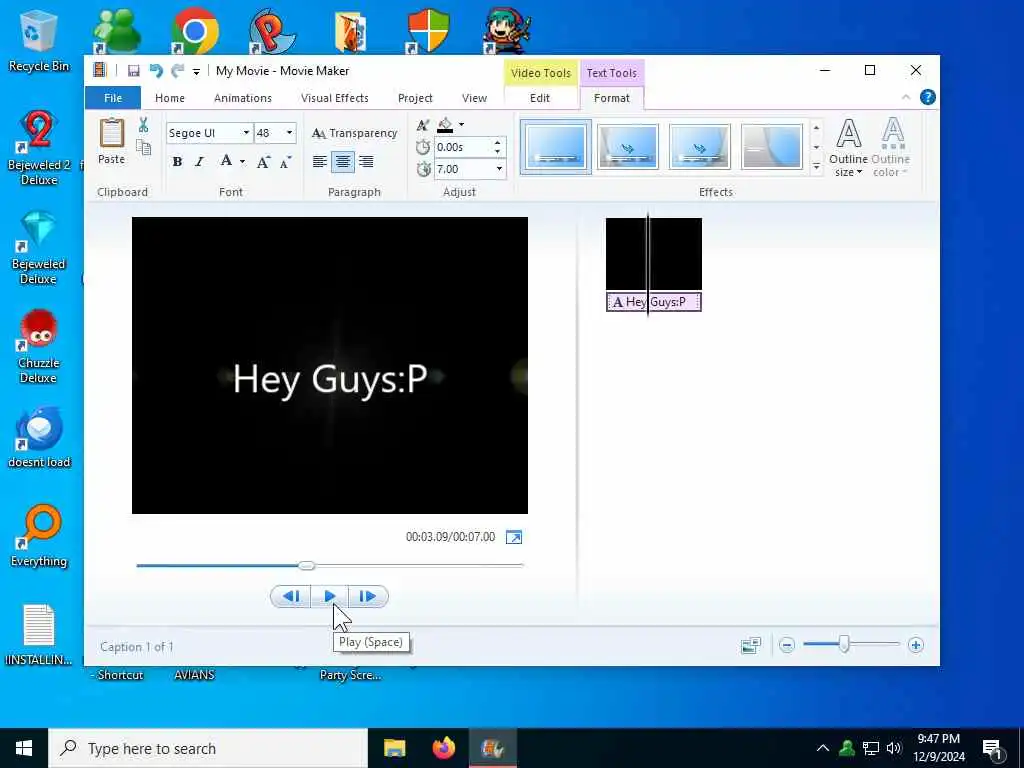Increment the start time spinner up arrow

pos(498,142)
